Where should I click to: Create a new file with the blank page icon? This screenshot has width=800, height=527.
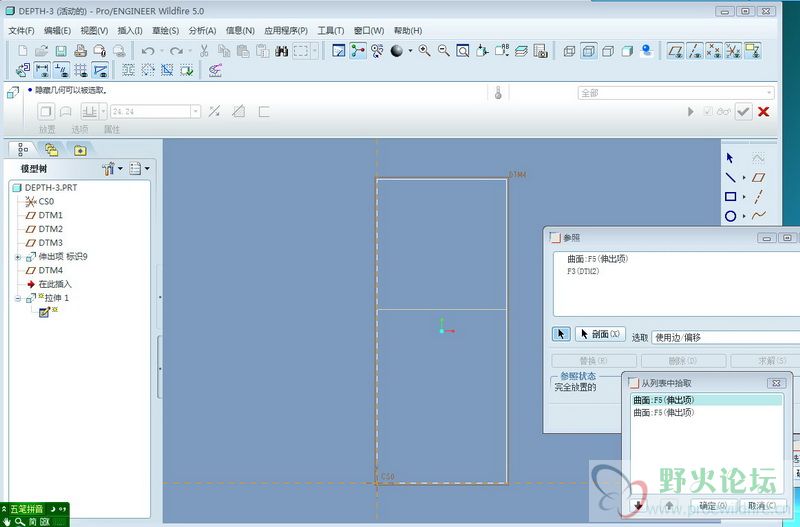[22, 51]
